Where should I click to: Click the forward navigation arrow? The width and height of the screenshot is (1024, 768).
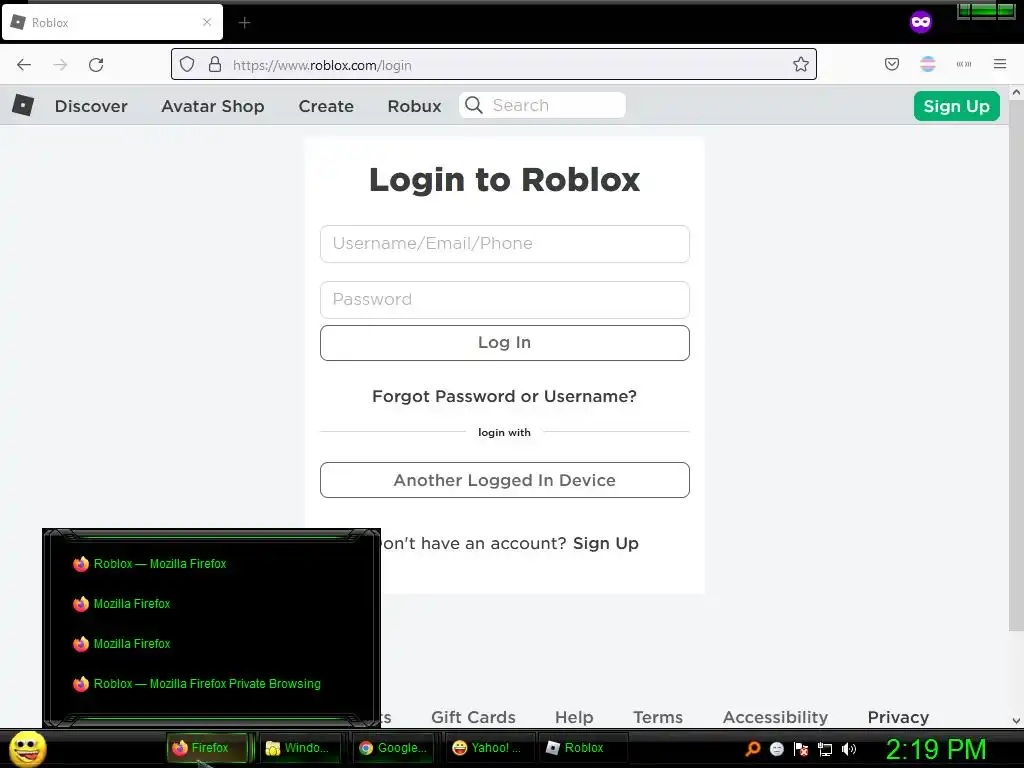pyautogui.click(x=60, y=65)
